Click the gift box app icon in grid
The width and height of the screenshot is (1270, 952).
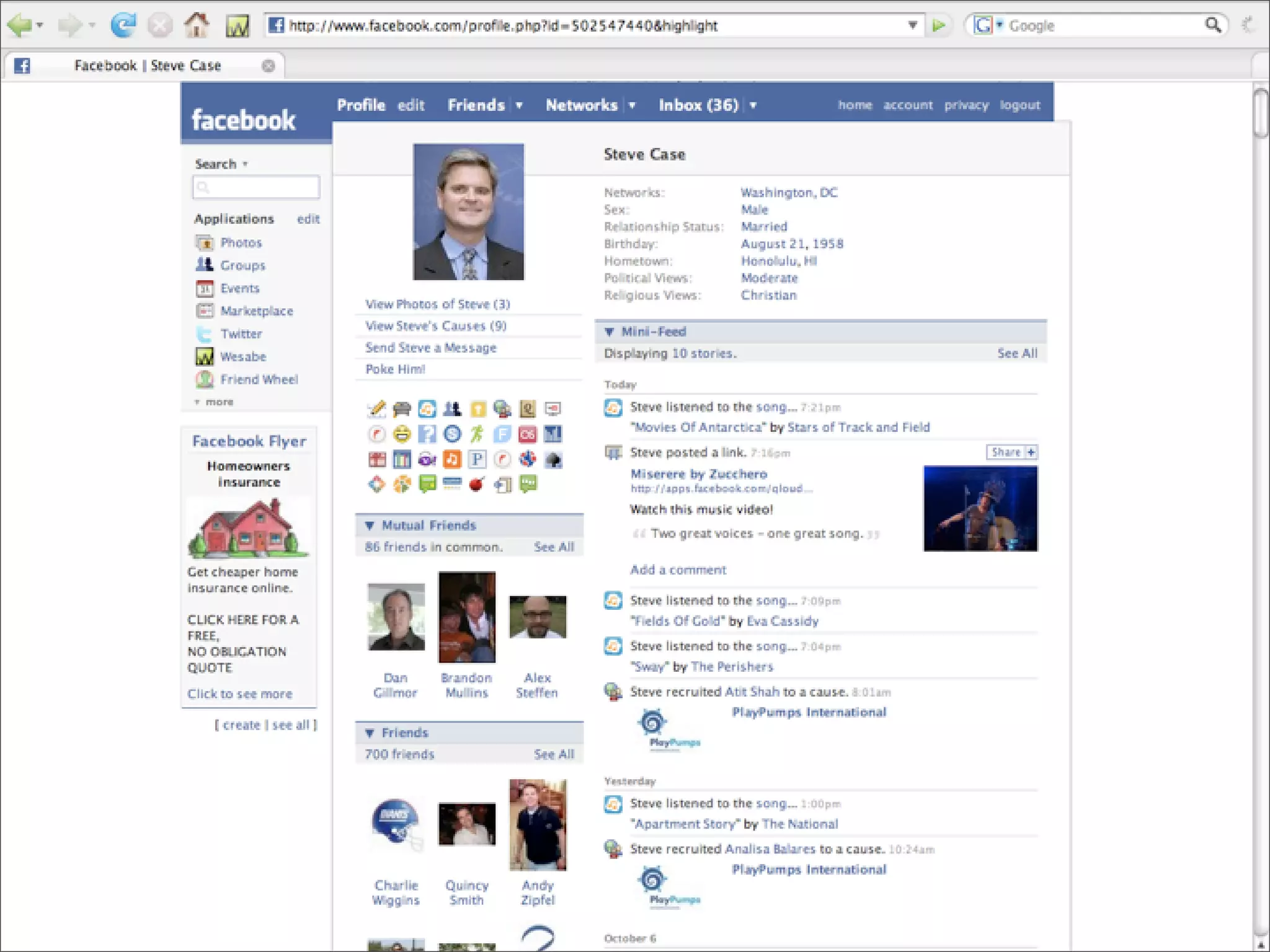376,459
